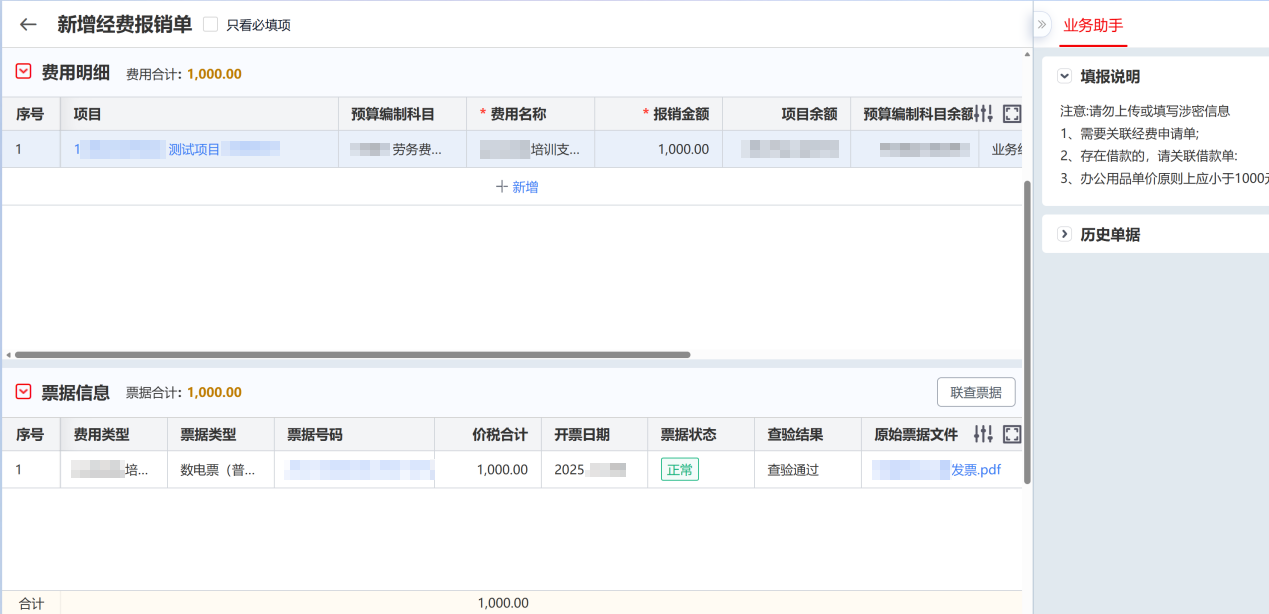Expand 费用明细 table to fullscreen

(1011, 114)
